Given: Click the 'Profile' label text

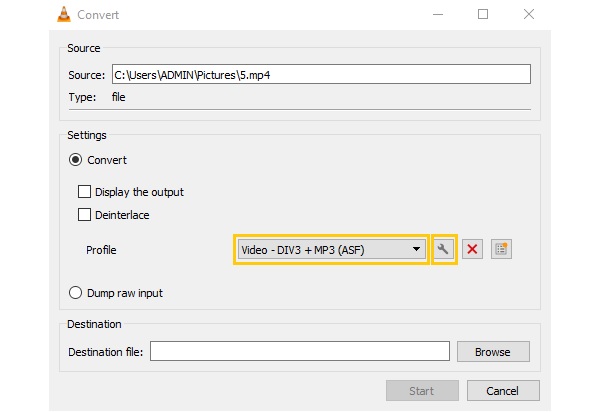Looking at the screenshot, I should click(x=101, y=250).
